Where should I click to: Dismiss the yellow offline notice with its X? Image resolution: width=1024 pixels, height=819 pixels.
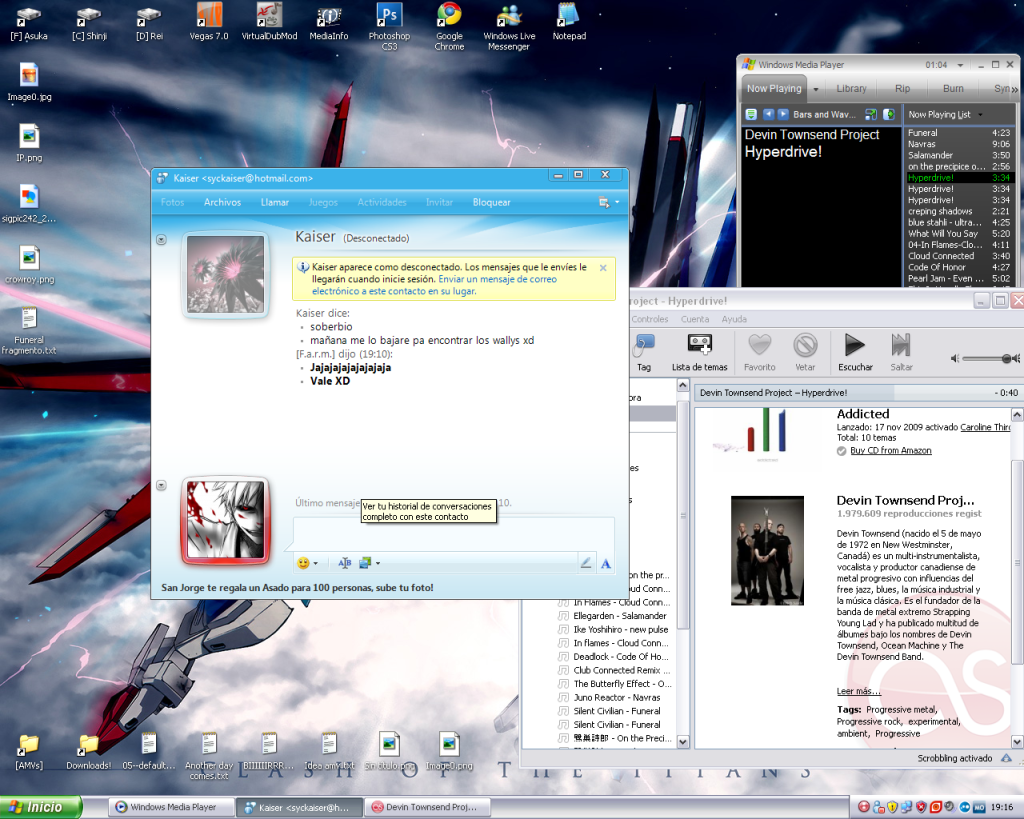coord(603,268)
